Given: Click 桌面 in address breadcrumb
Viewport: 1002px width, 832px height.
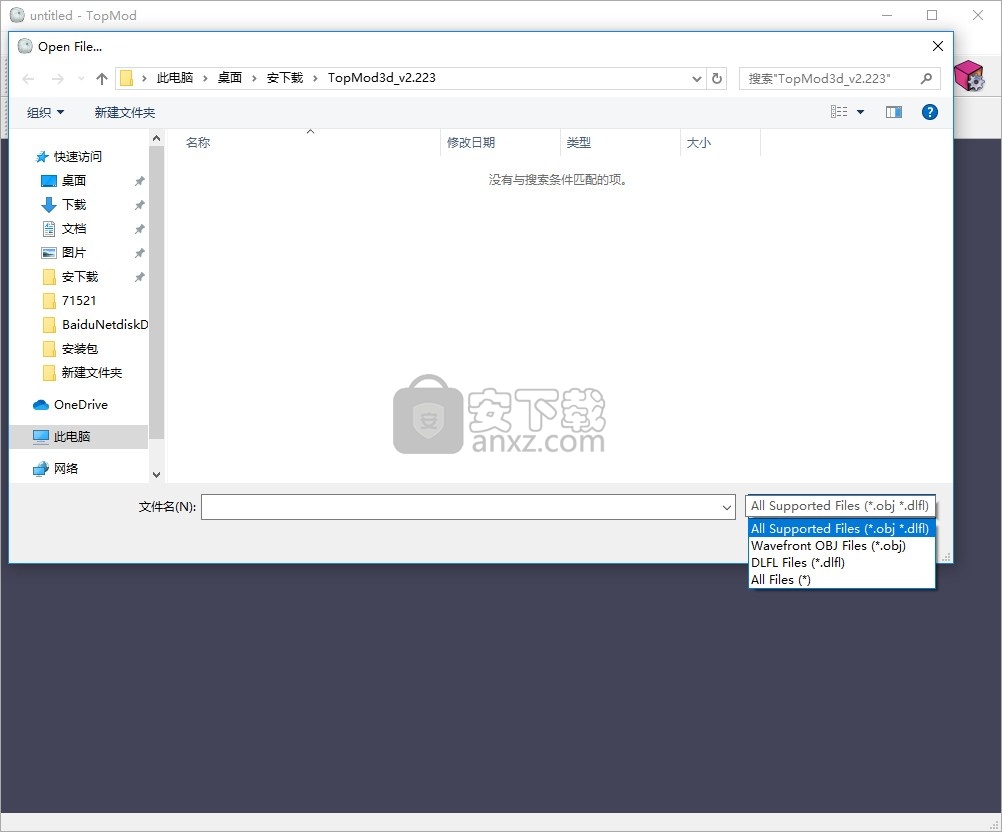Looking at the screenshot, I should tap(229, 78).
